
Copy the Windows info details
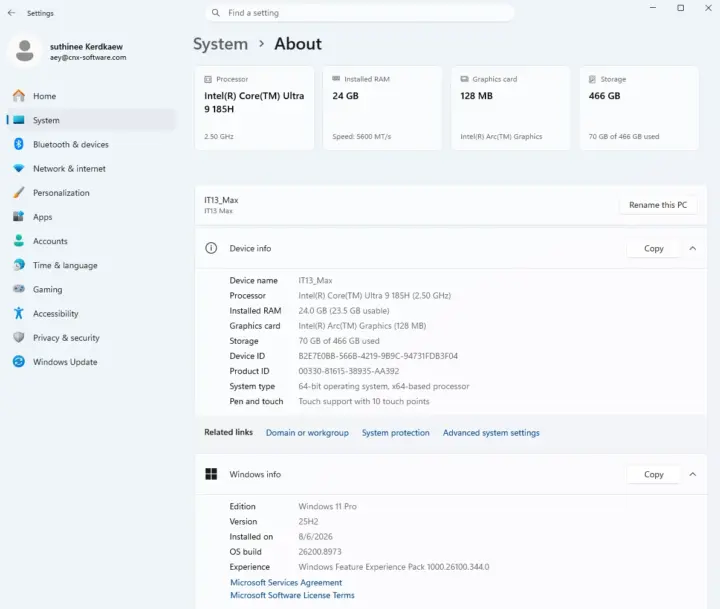click(653, 474)
